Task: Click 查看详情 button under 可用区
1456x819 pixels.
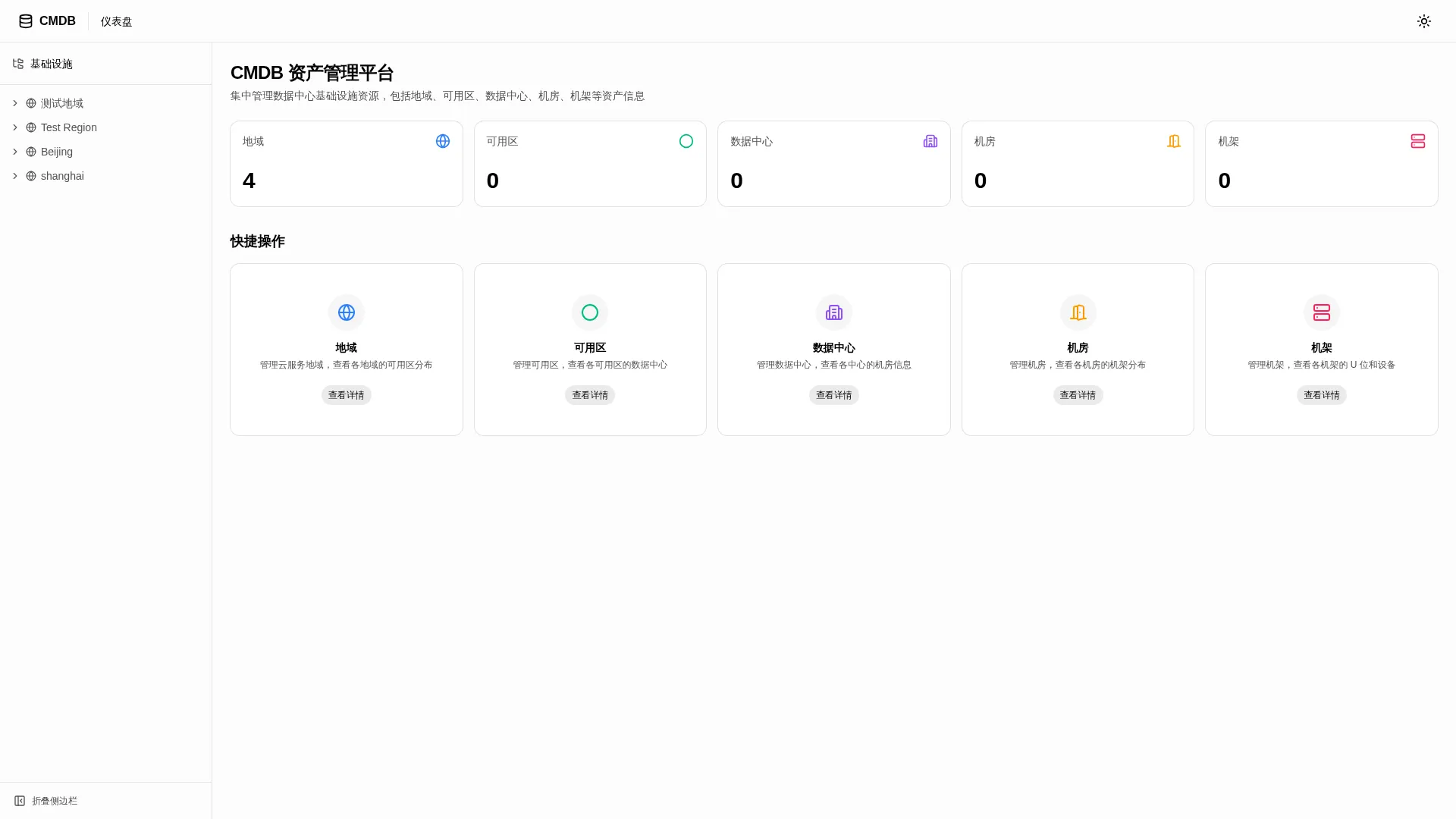Action: tap(590, 395)
